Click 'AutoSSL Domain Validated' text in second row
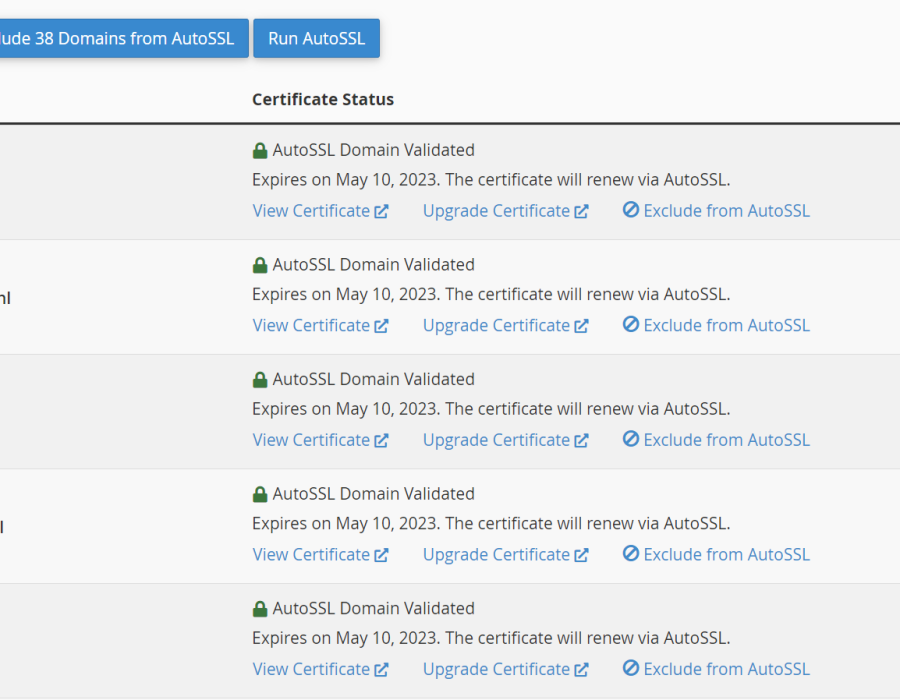Viewport: 900px width, 700px height. (x=374, y=265)
